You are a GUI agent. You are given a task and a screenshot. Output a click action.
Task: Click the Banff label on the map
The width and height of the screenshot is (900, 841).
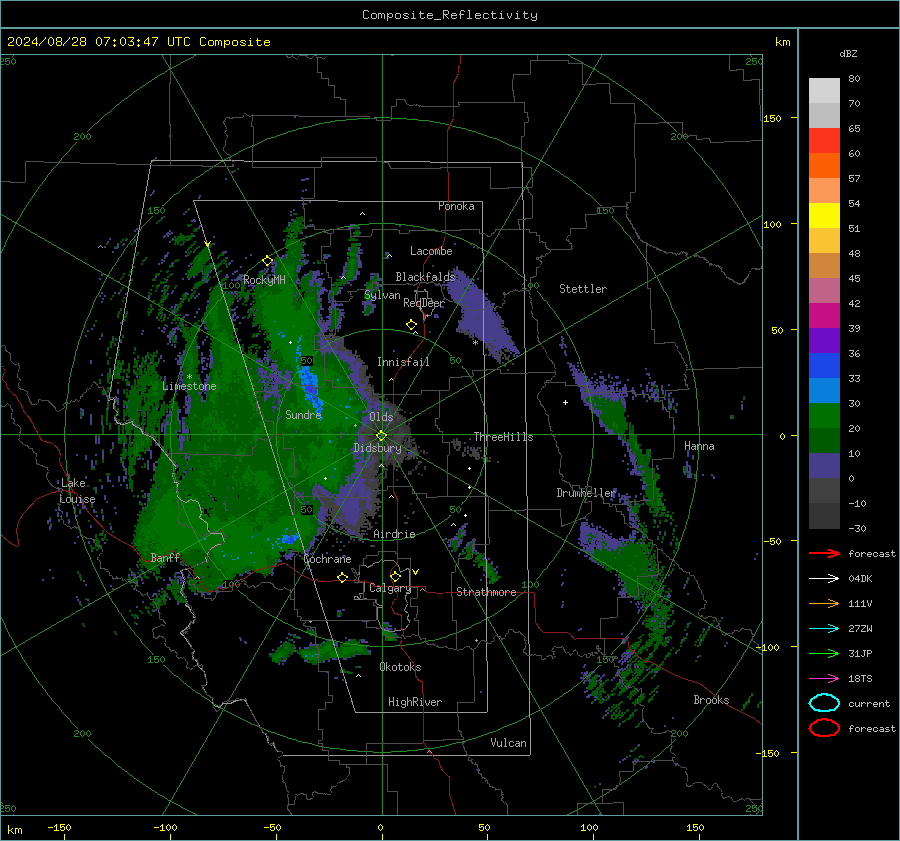pyautogui.click(x=165, y=557)
